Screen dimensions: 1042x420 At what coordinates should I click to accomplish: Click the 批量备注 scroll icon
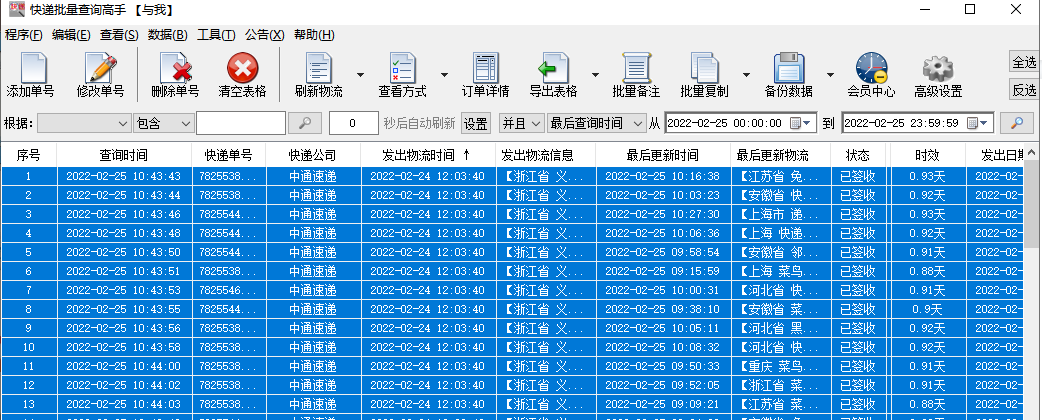click(x=636, y=68)
